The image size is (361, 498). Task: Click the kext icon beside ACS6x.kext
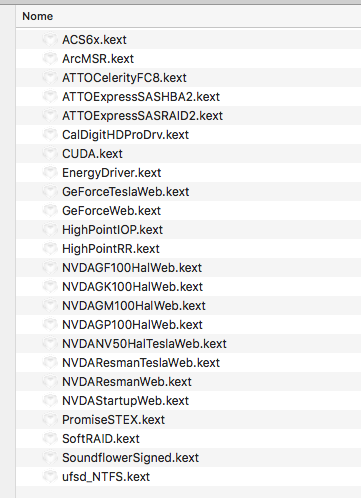(50, 39)
